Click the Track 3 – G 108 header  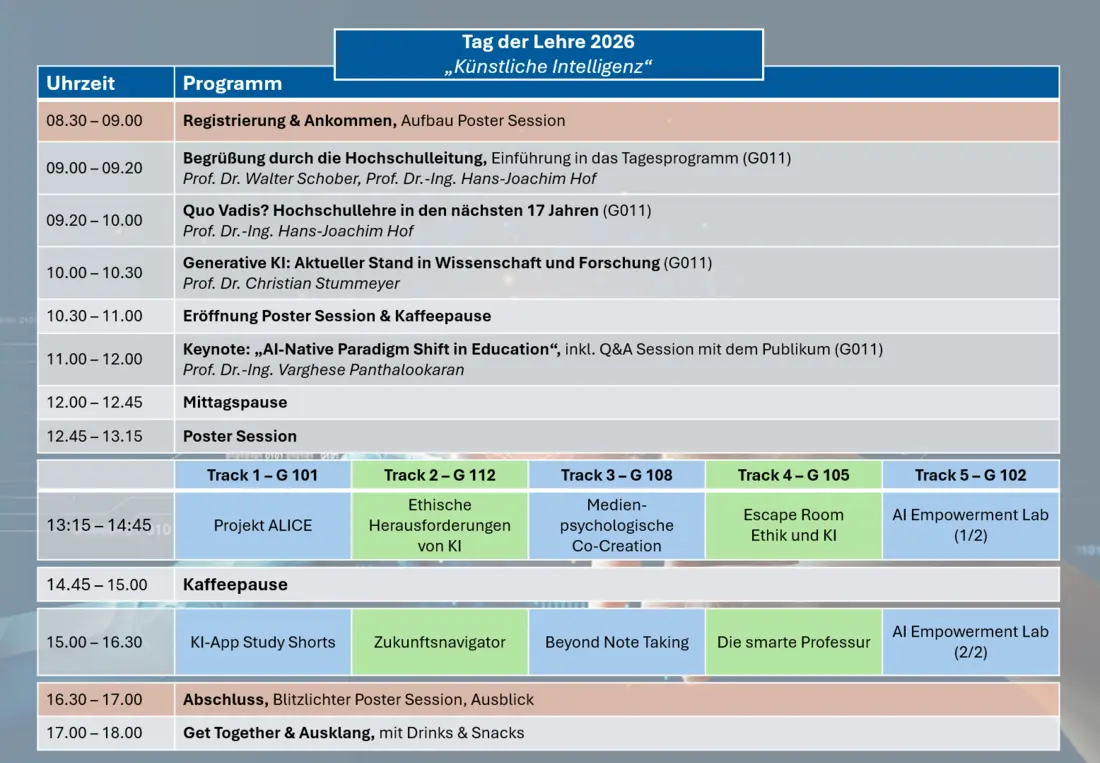click(x=617, y=475)
